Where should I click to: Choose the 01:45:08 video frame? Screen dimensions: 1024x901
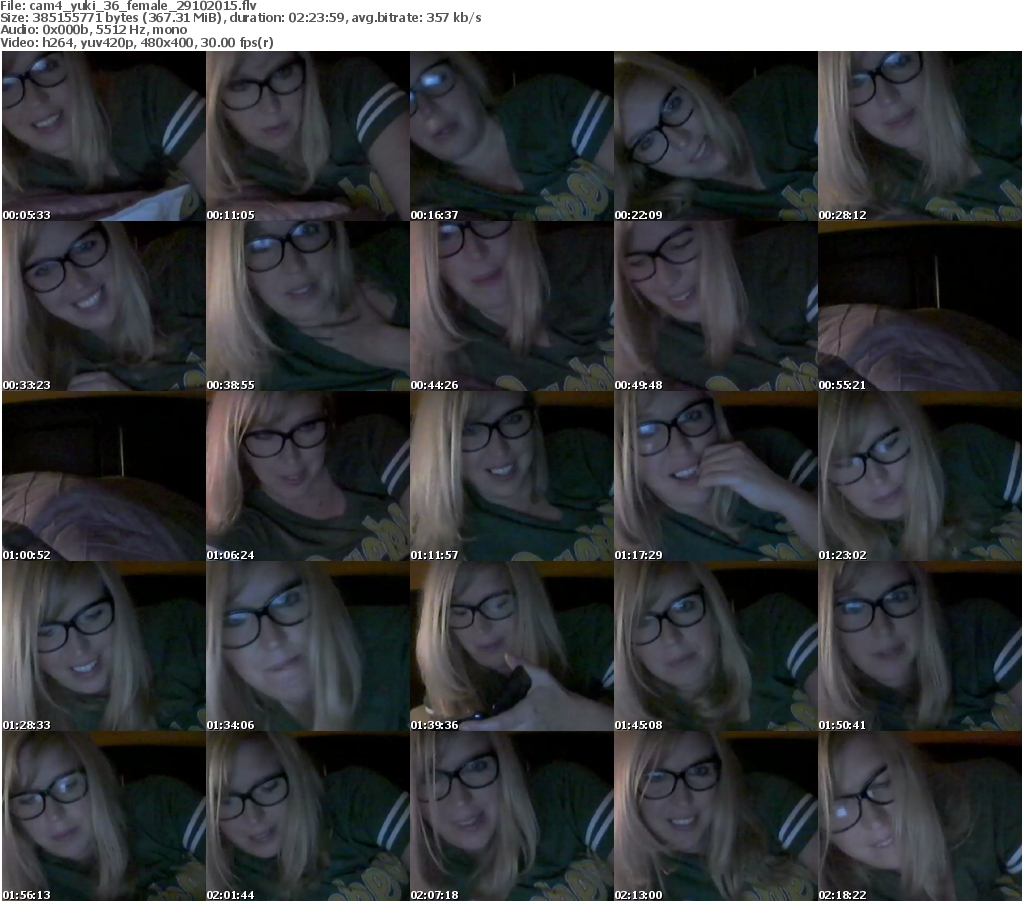tap(716, 646)
